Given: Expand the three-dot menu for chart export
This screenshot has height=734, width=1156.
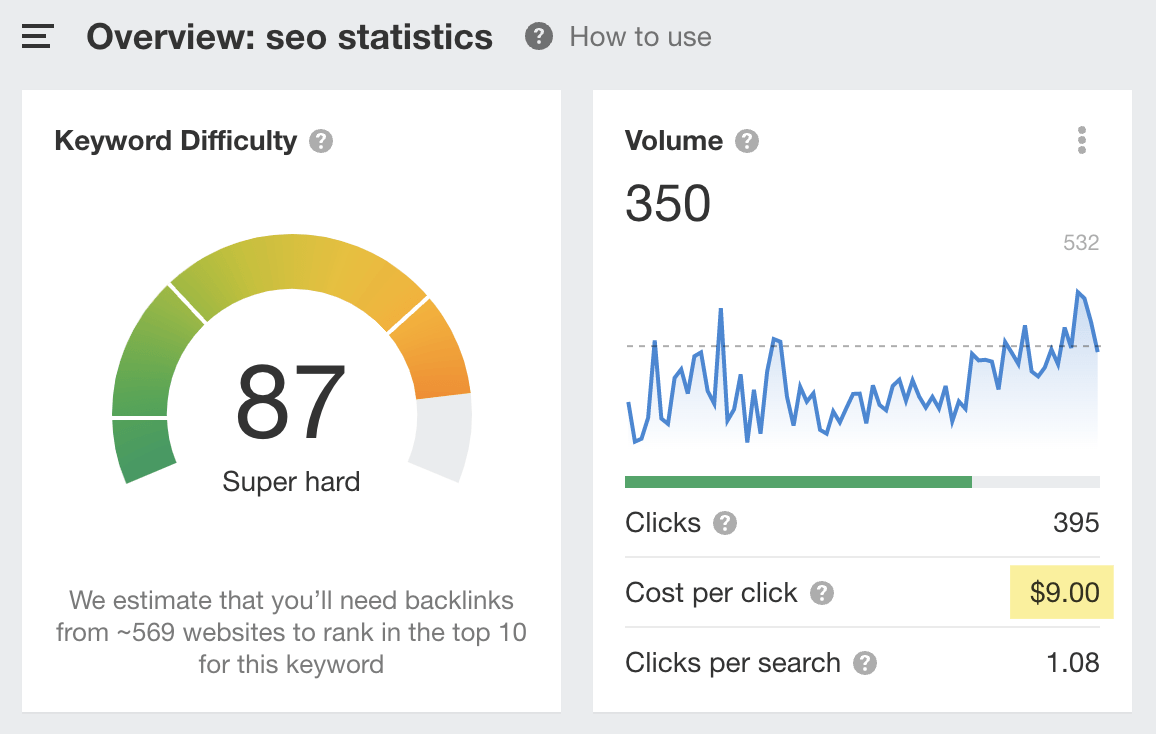Looking at the screenshot, I should pos(1081,141).
